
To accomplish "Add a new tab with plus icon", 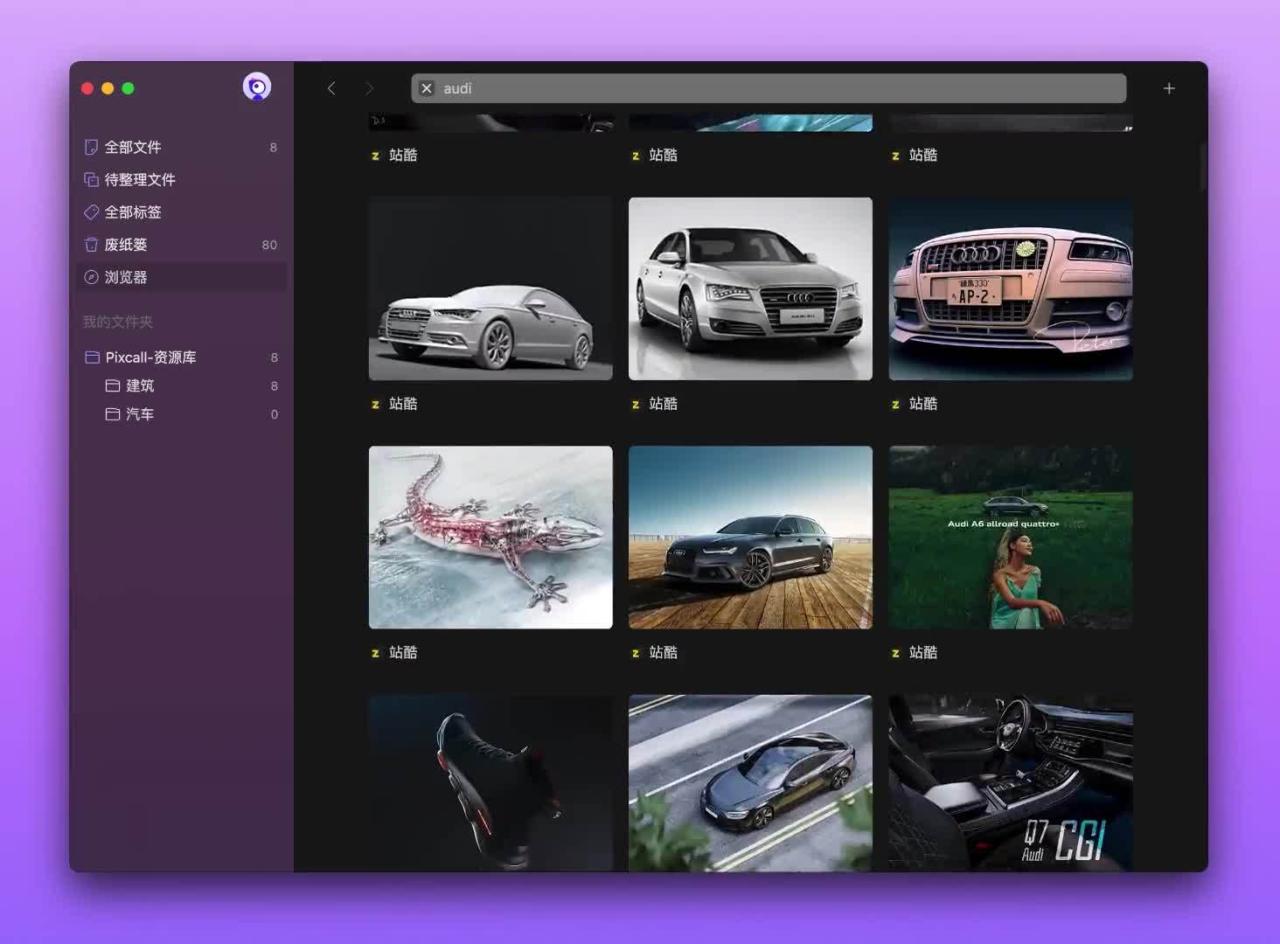I will coord(1169,89).
